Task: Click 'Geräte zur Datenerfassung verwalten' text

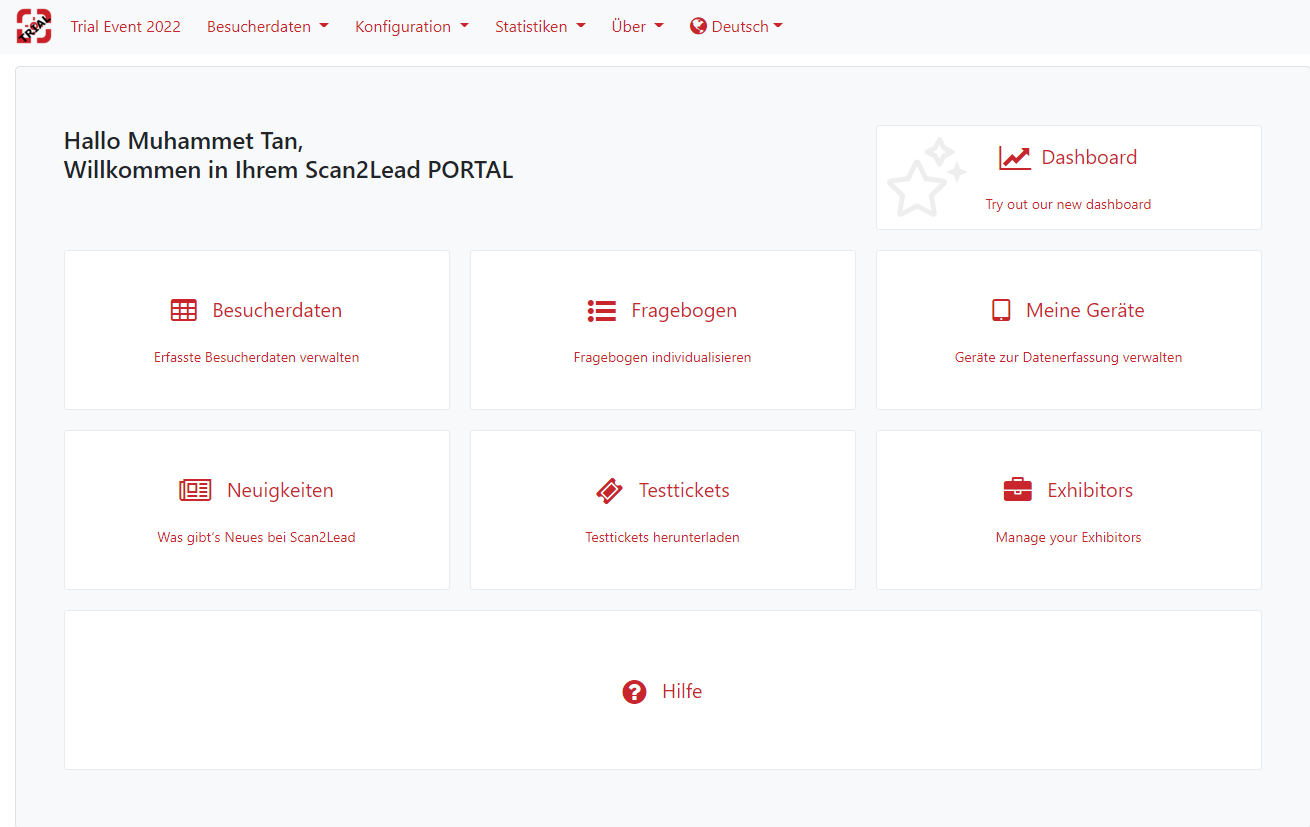Action: [1068, 357]
